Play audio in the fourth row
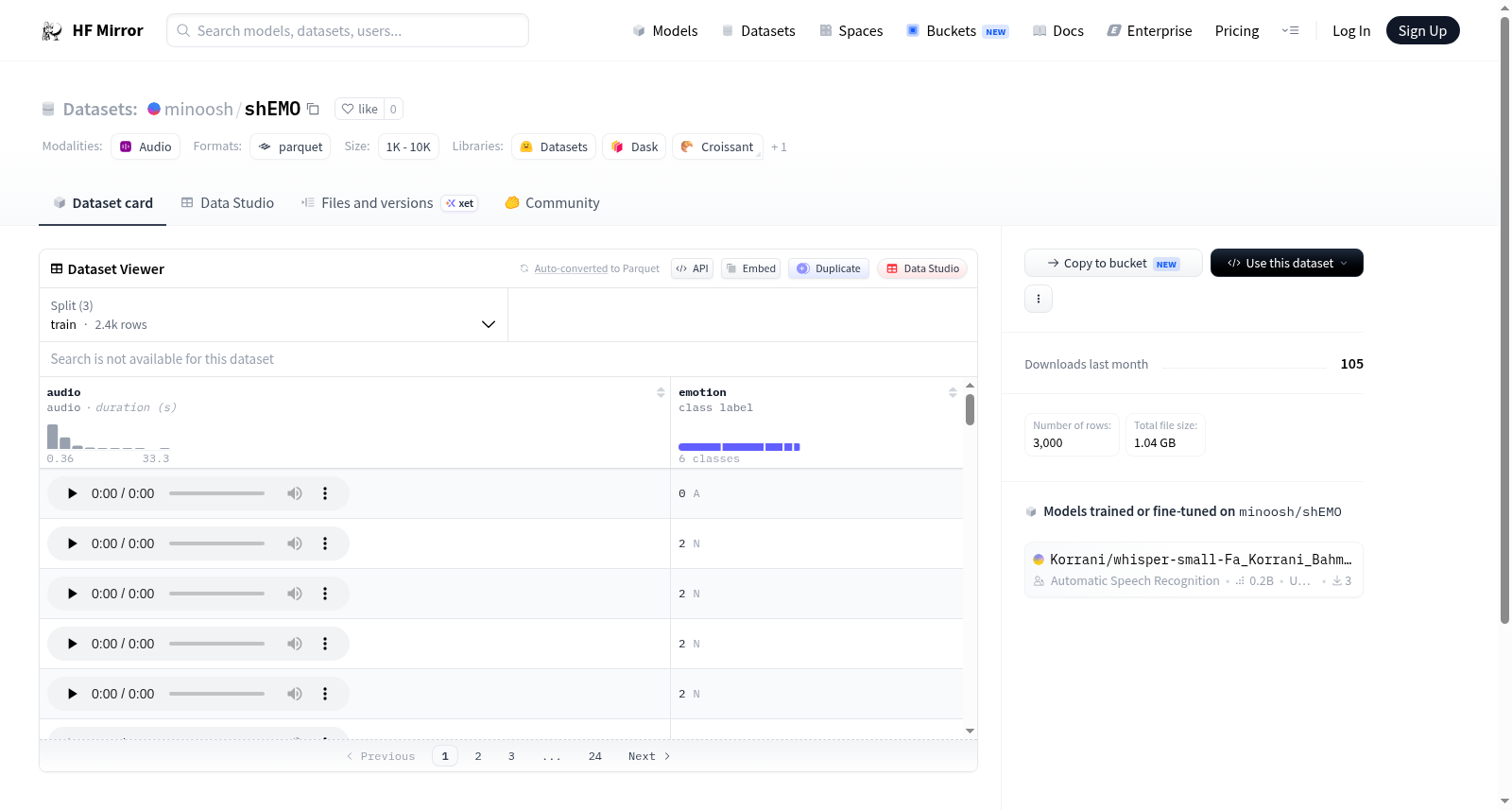Image resolution: width=1512 pixels, height=810 pixels. (x=73, y=644)
